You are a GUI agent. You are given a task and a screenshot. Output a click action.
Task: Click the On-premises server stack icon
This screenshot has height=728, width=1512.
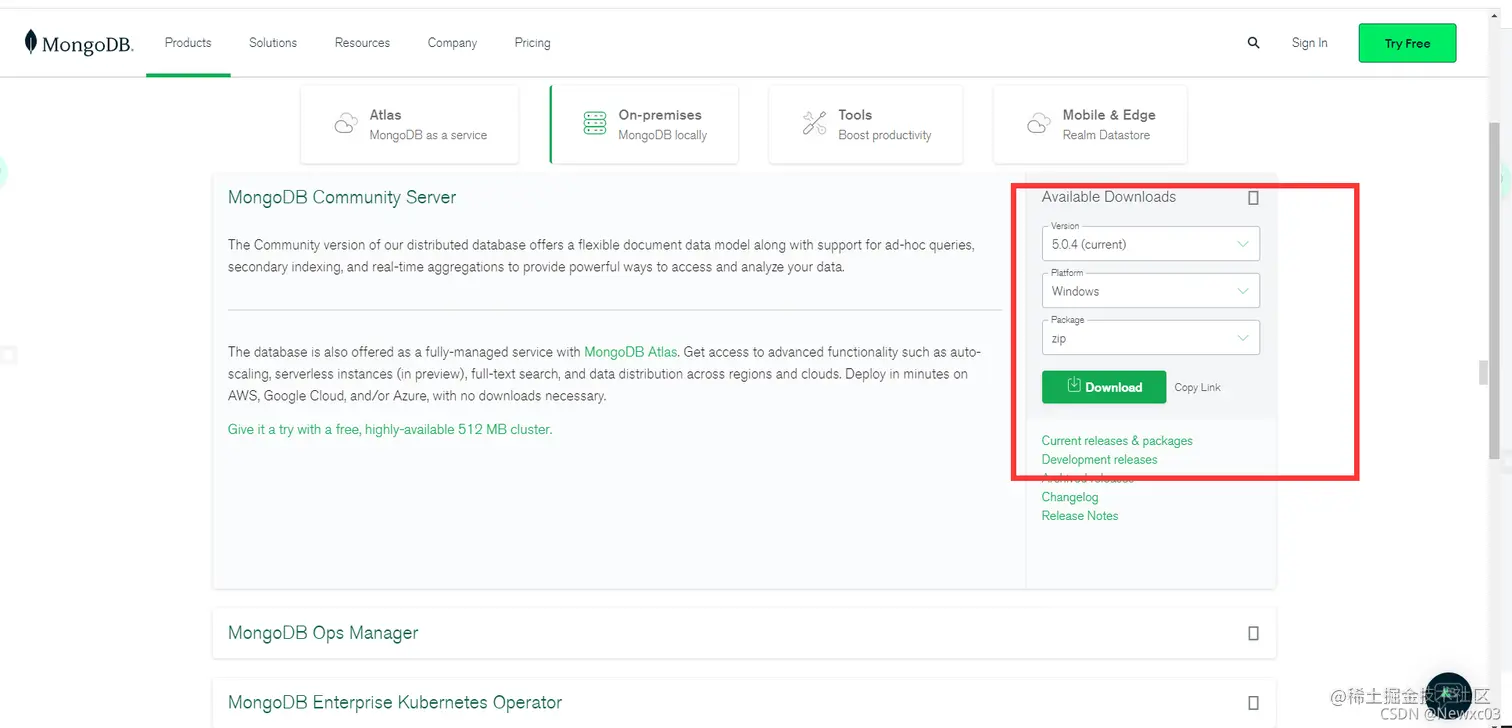click(x=595, y=124)
